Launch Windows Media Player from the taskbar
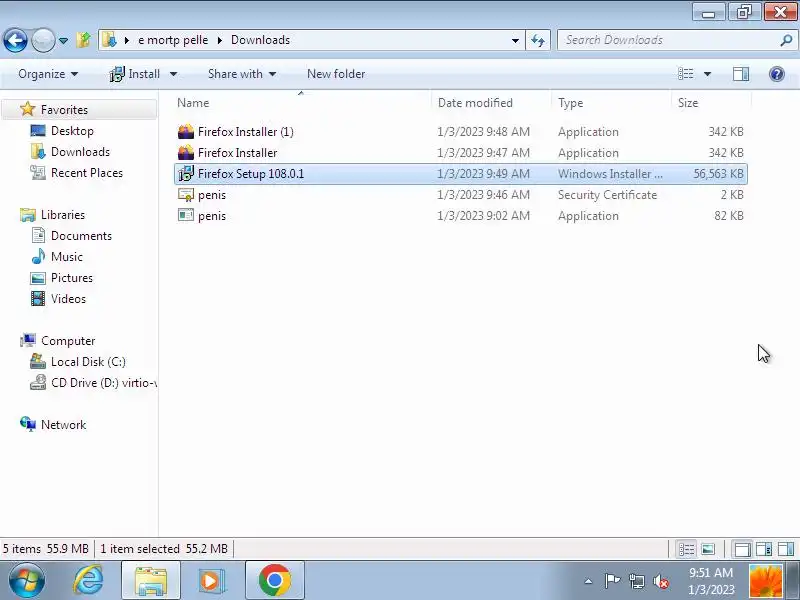The image size is (800, 600). tap(211, 580)
